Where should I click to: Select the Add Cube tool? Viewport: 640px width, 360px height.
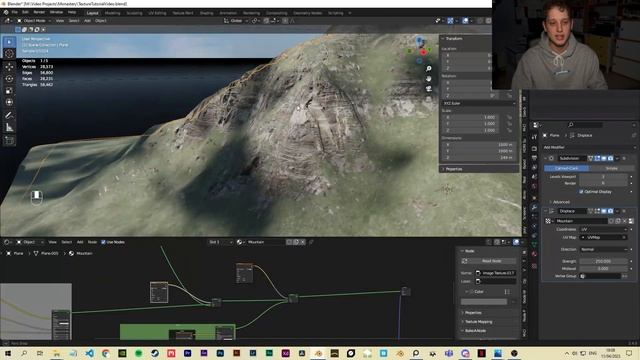[x=9, y=141]
